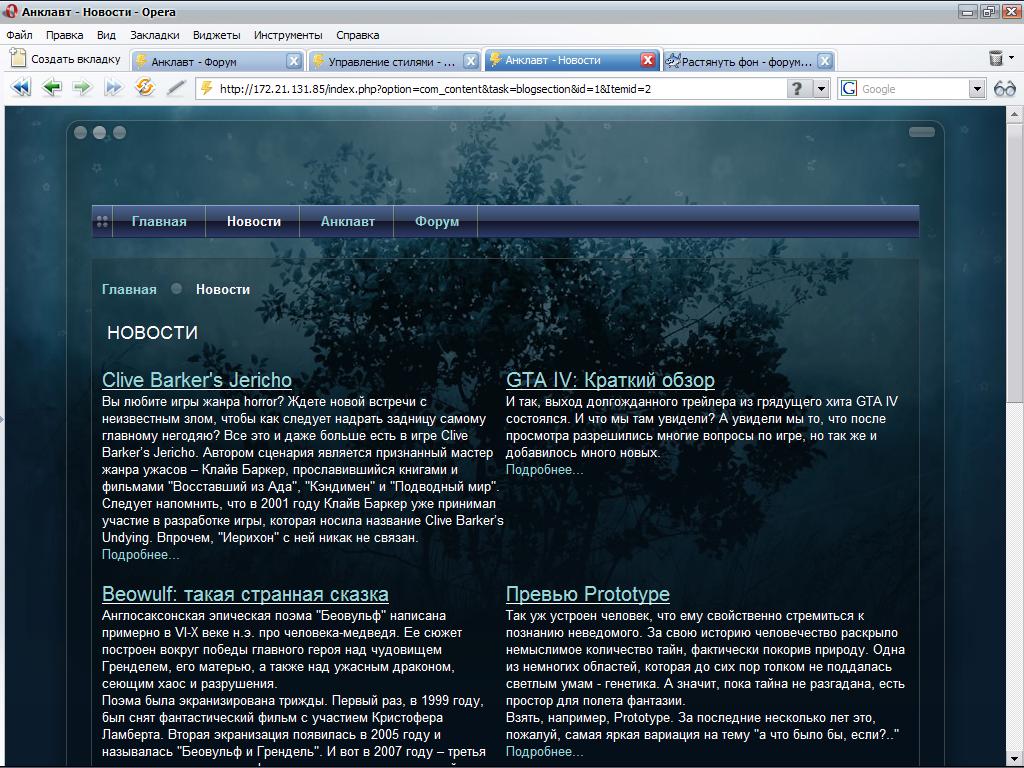Reload the page with the orange Reload icon

[145, 88]
